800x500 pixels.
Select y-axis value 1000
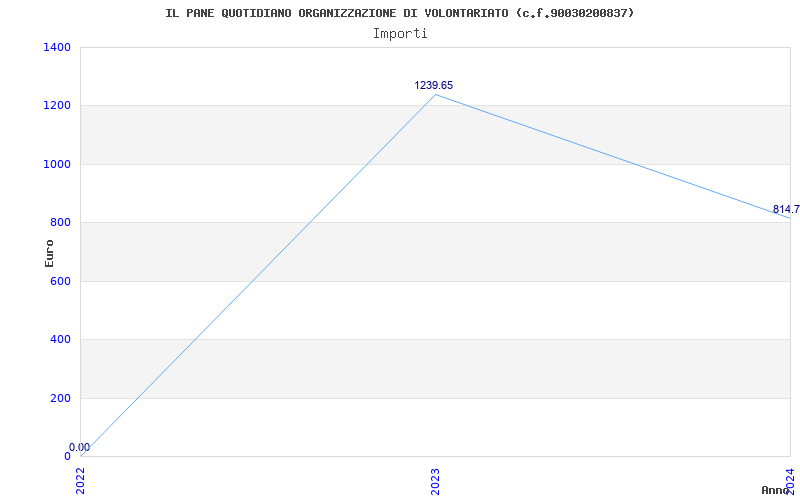coord(57,164)
